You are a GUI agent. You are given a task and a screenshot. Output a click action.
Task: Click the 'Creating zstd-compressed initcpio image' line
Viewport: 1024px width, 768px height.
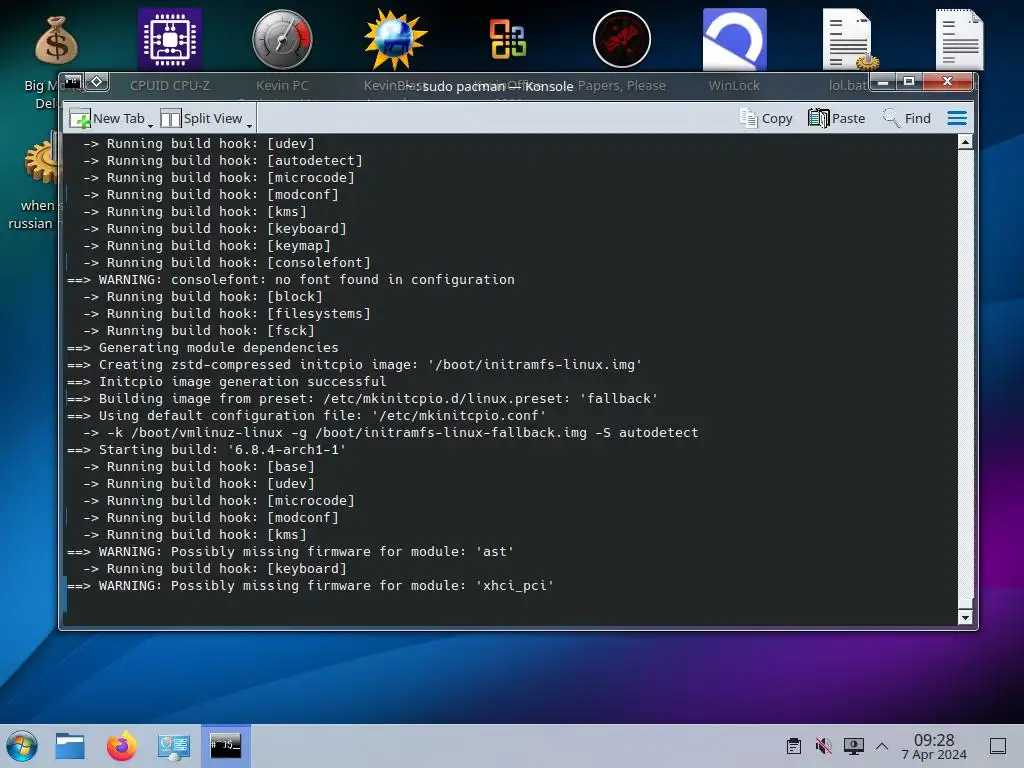click(355, 364)
